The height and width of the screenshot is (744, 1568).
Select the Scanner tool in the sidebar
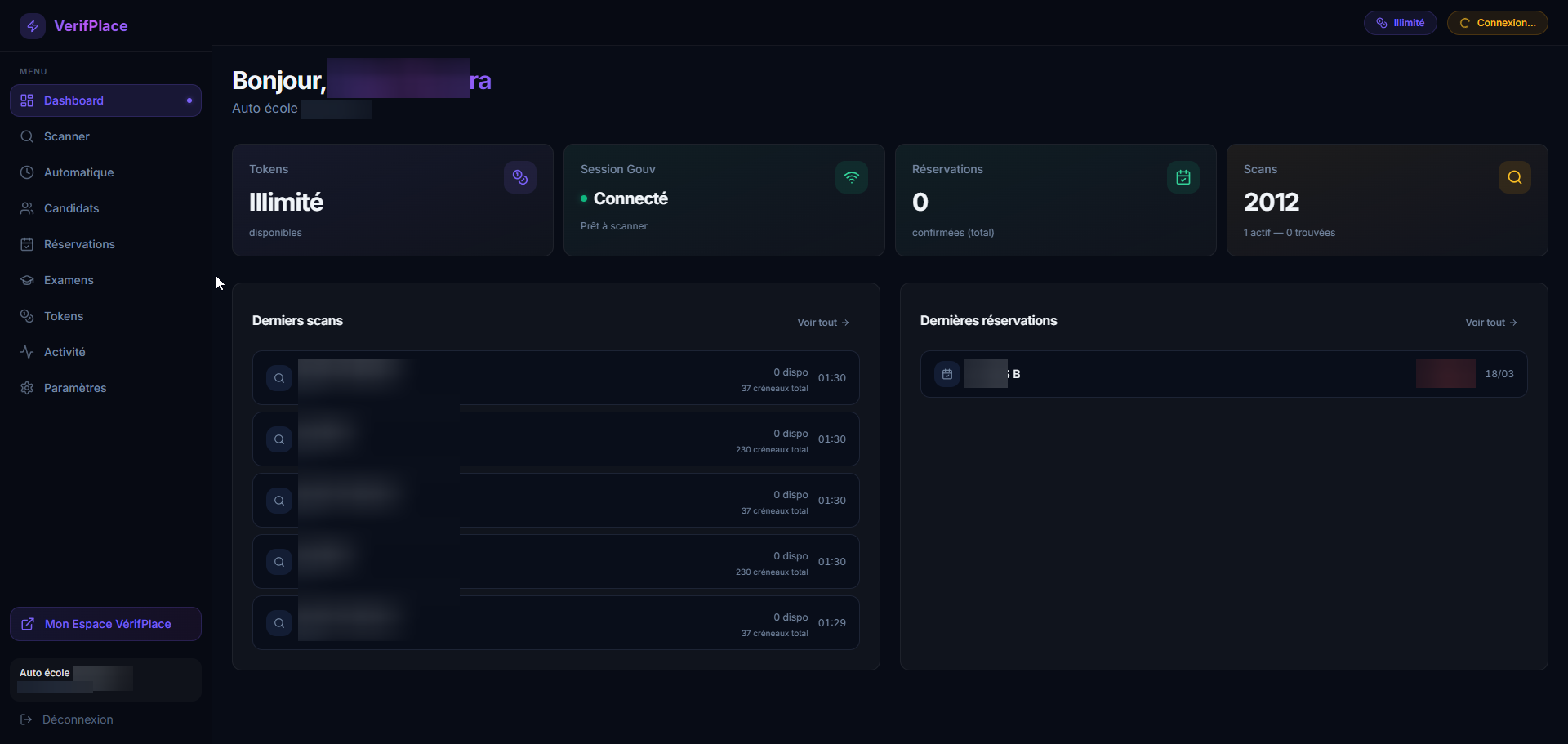point(67,136)
